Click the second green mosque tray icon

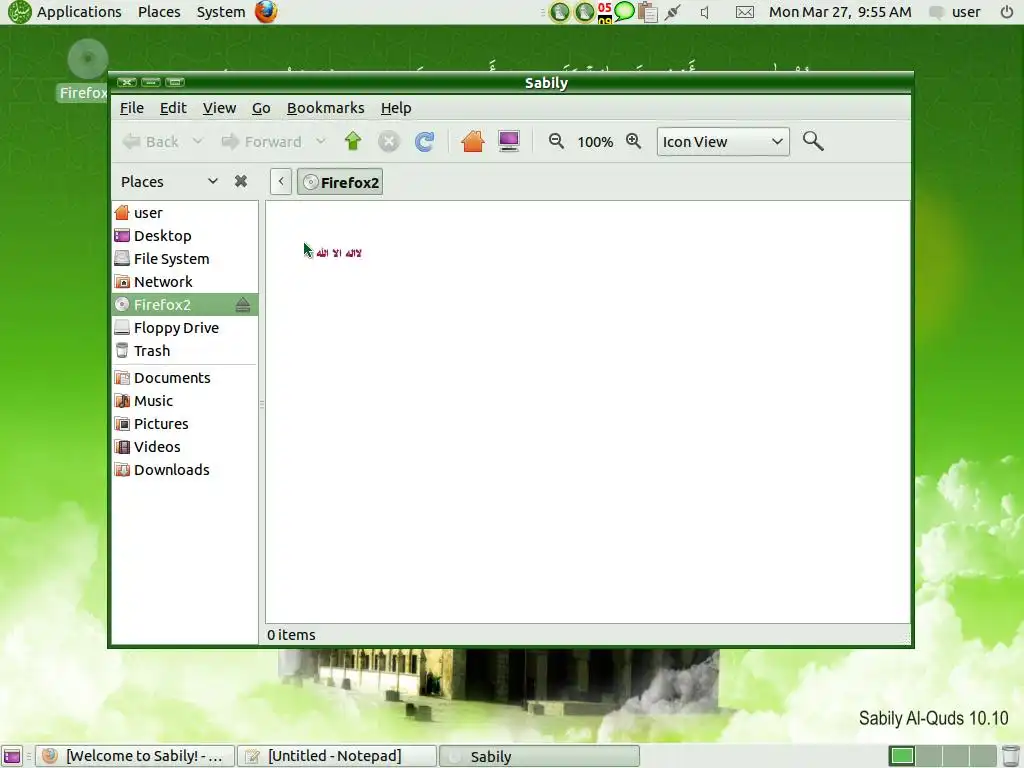(584, 12)
